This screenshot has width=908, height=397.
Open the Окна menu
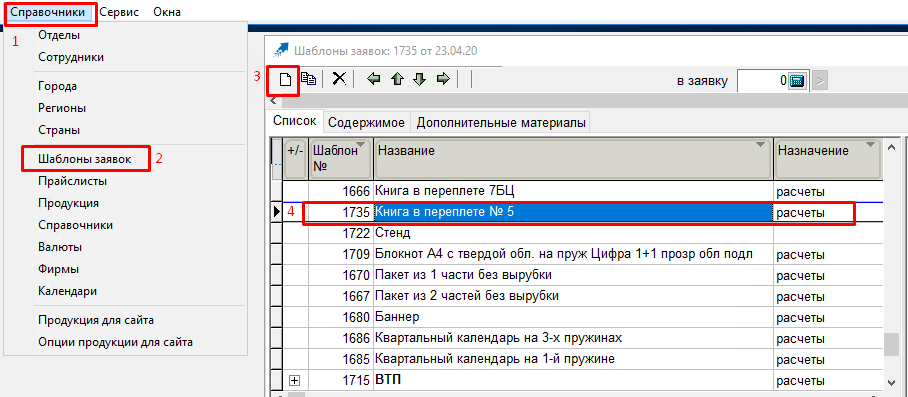click(167, 12)
